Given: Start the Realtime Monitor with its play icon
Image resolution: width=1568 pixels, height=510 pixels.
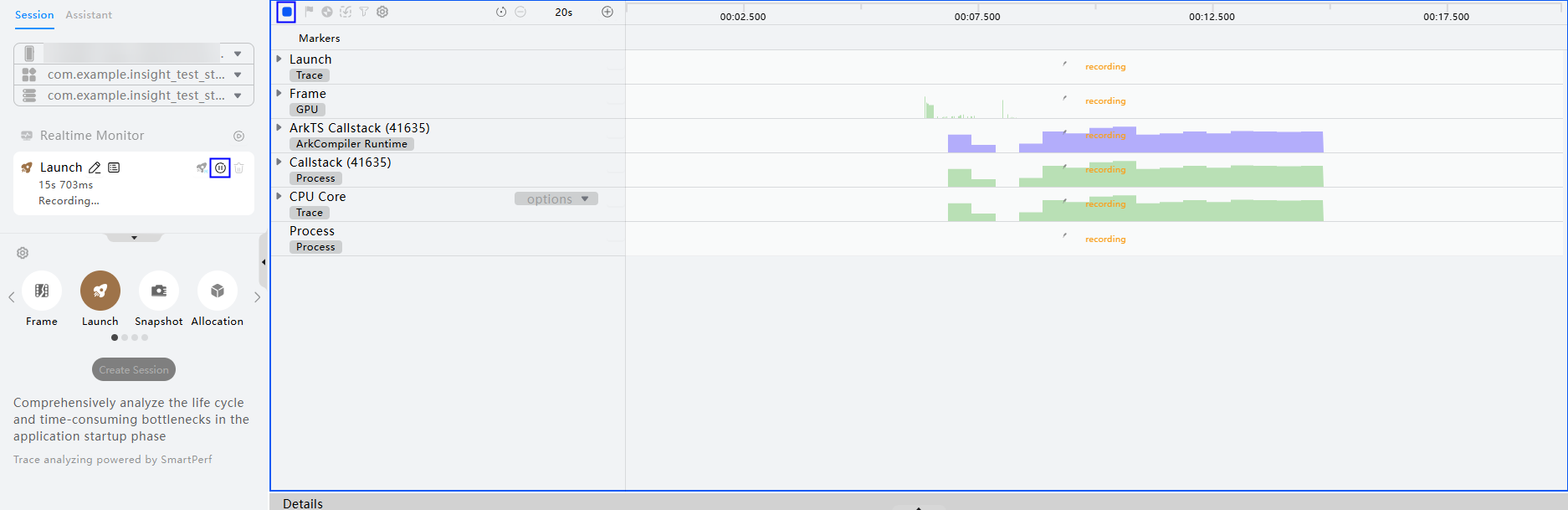Looking at the screenshot, I should click(238, 136).
